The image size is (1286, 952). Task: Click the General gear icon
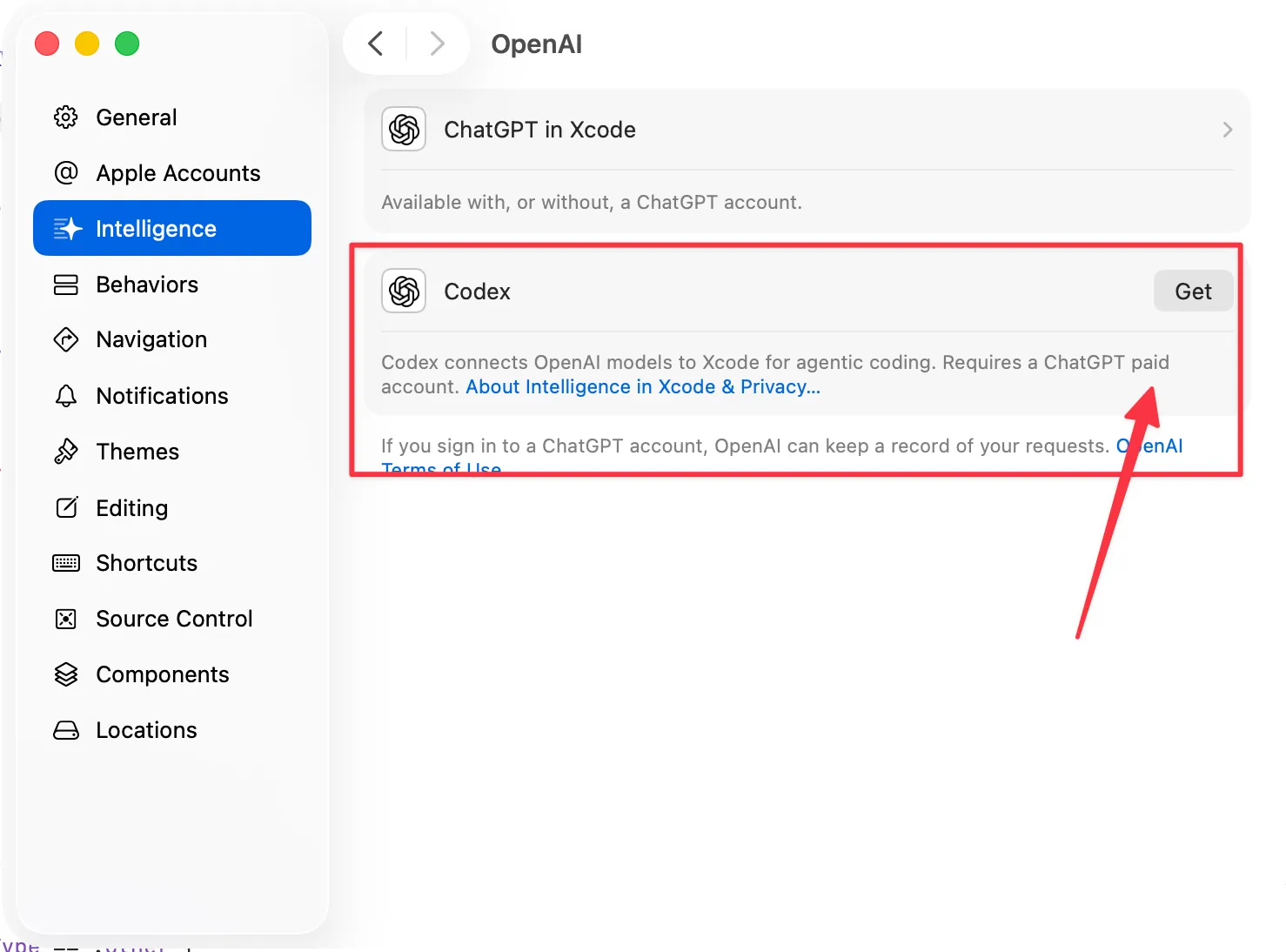[66, 117]
